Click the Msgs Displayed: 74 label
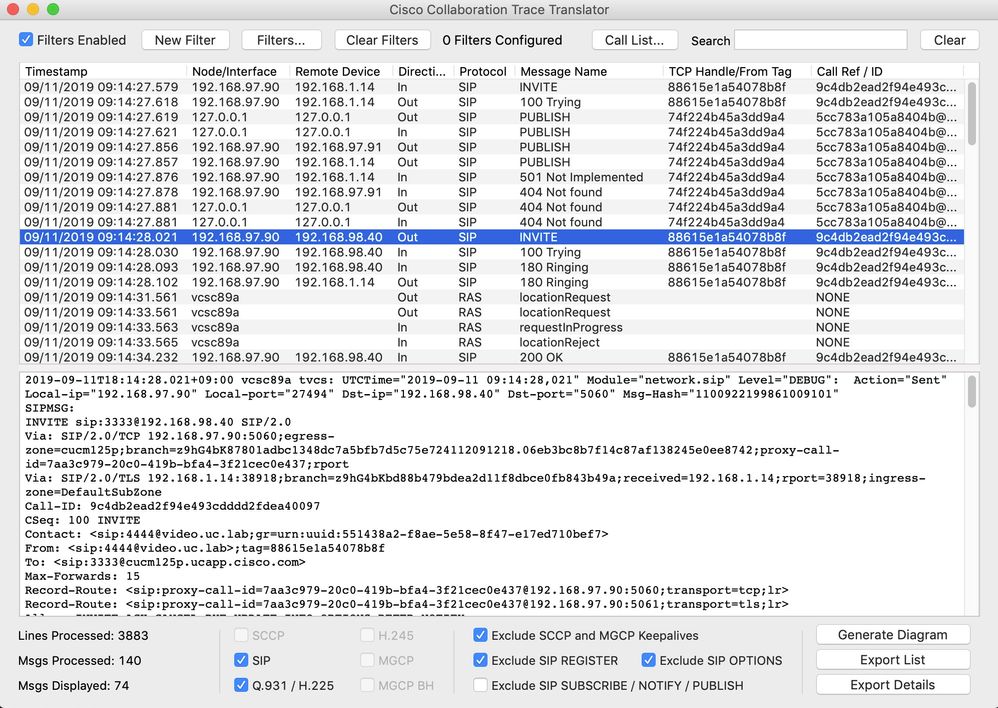 tap(73, 686)
